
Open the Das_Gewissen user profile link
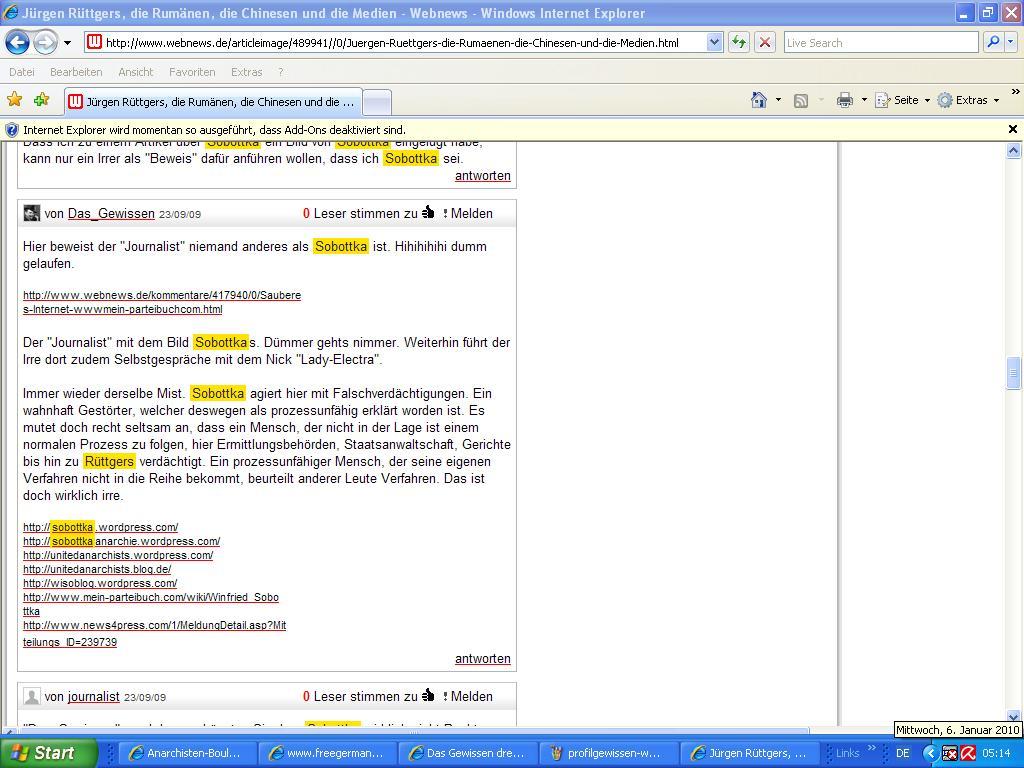pyautogui.click(x=111, y=214)
